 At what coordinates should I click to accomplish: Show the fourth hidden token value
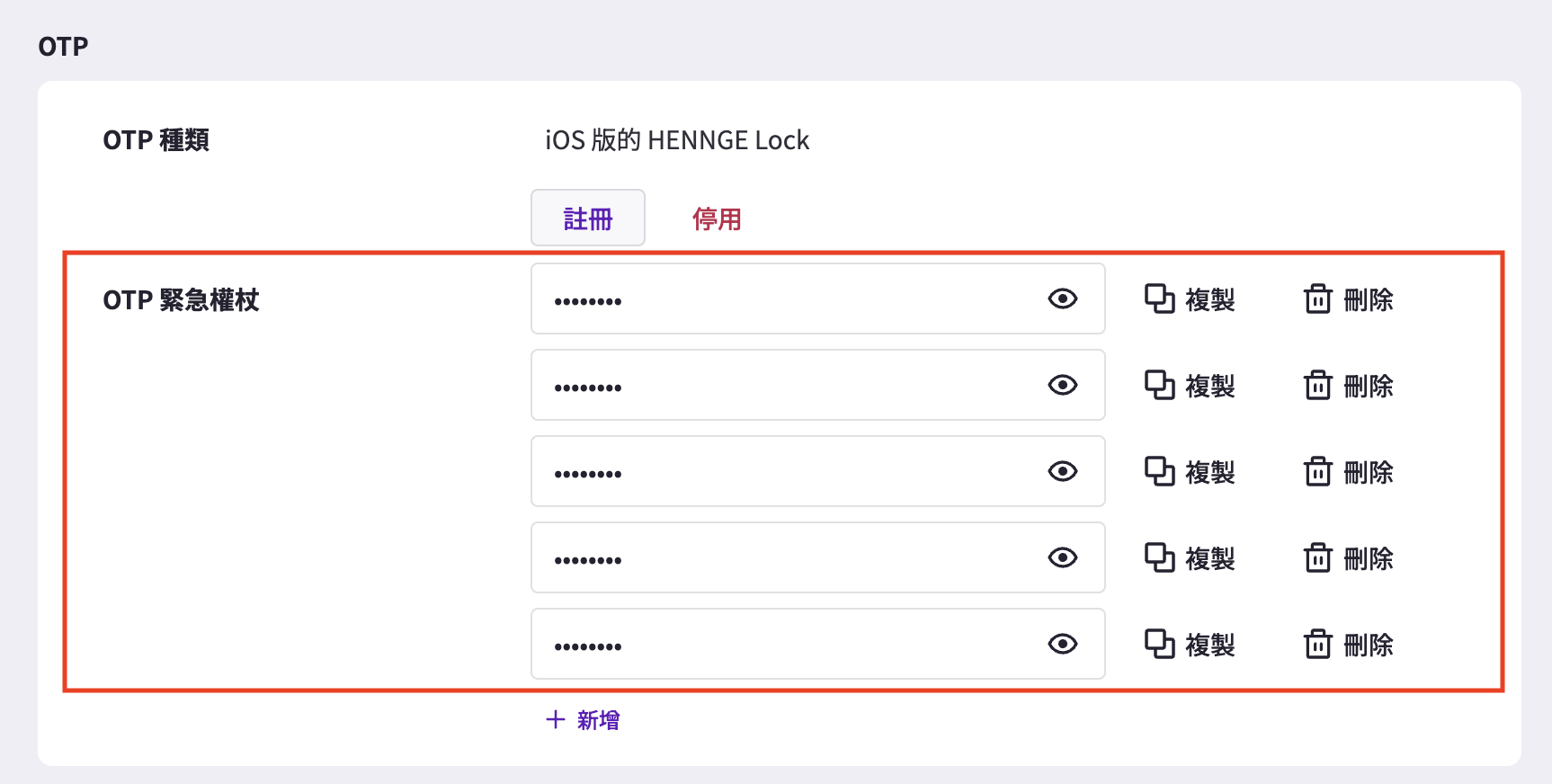pyautogui.click(x=1063, y=557)
